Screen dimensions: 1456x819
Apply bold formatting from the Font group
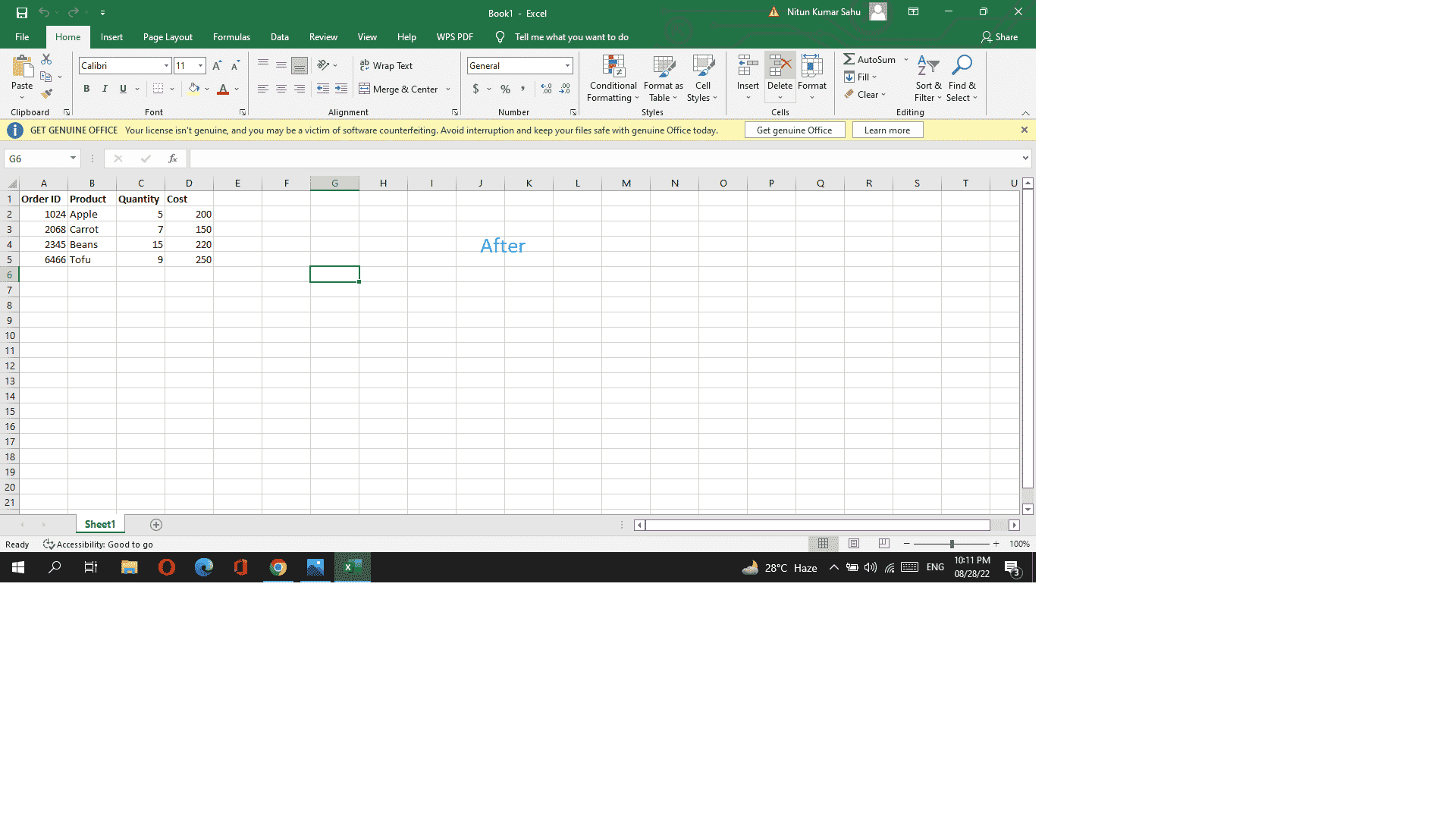tap(86, 89)
